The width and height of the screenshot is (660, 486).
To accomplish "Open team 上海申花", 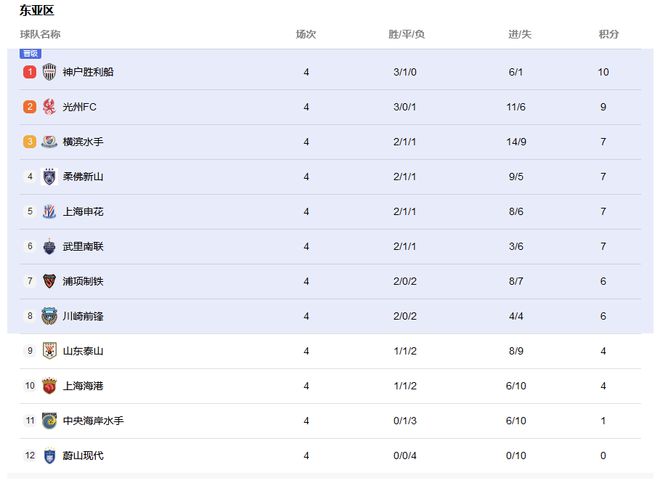I will tap(83, 212).
